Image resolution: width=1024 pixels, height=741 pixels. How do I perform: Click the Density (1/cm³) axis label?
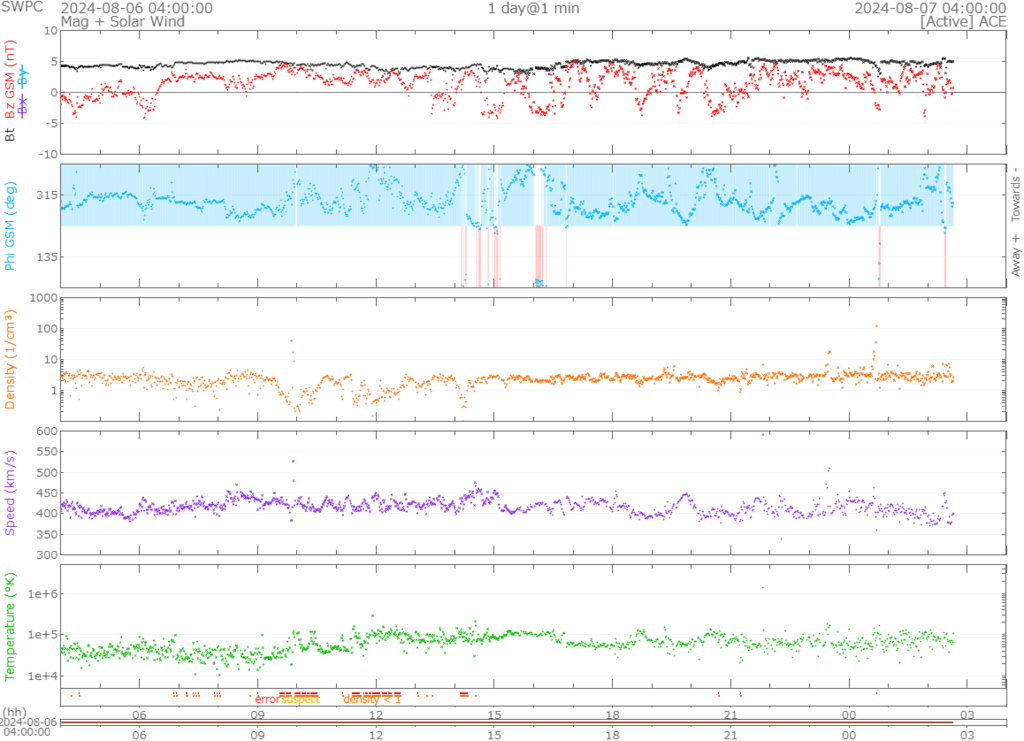point(11,362)
